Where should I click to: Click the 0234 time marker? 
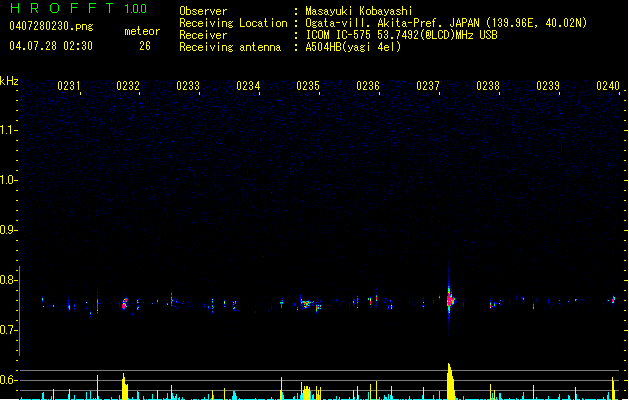click(x=248, y=86)
